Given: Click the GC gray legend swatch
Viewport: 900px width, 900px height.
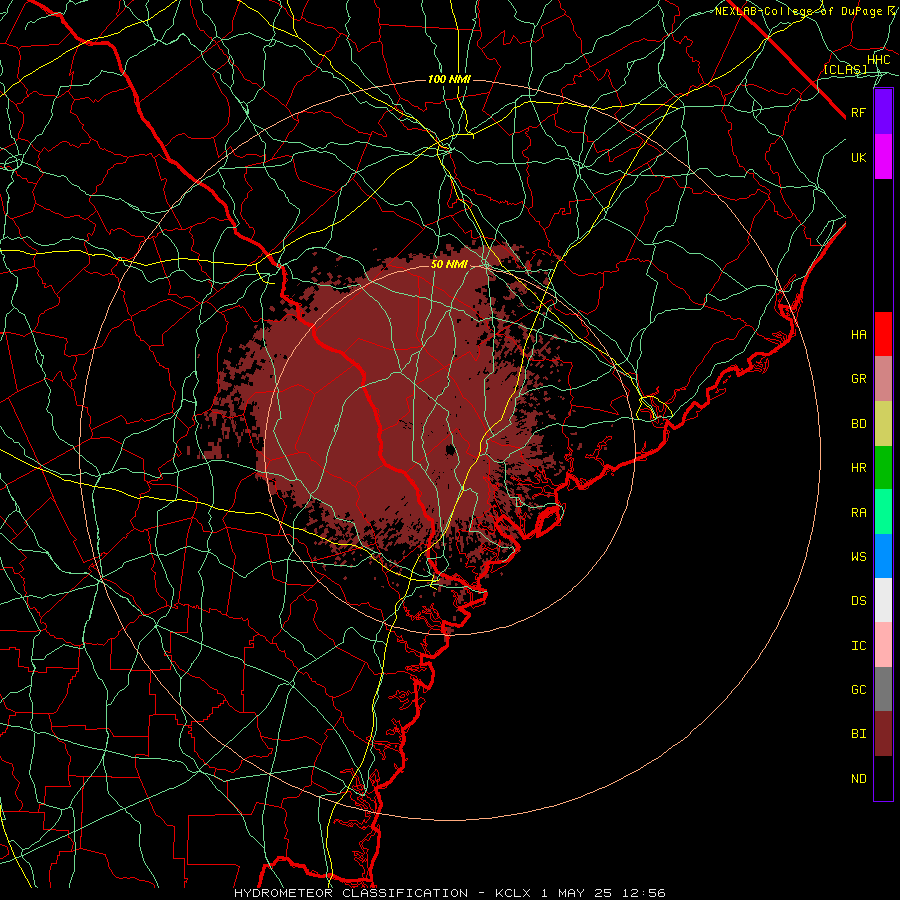Looking at the screenshot, I should click(x=883, y=689).
